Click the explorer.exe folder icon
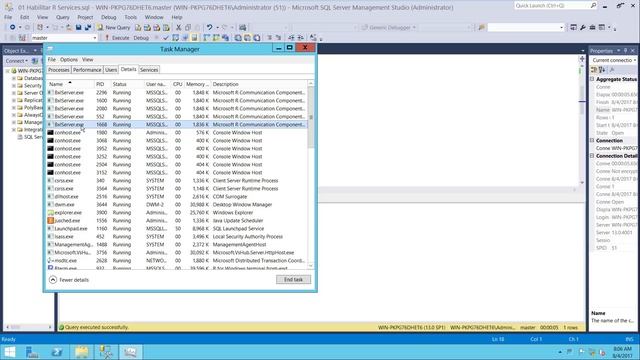Image resolution: width=640 pixels, height=360 pixels. coord(51,213)
